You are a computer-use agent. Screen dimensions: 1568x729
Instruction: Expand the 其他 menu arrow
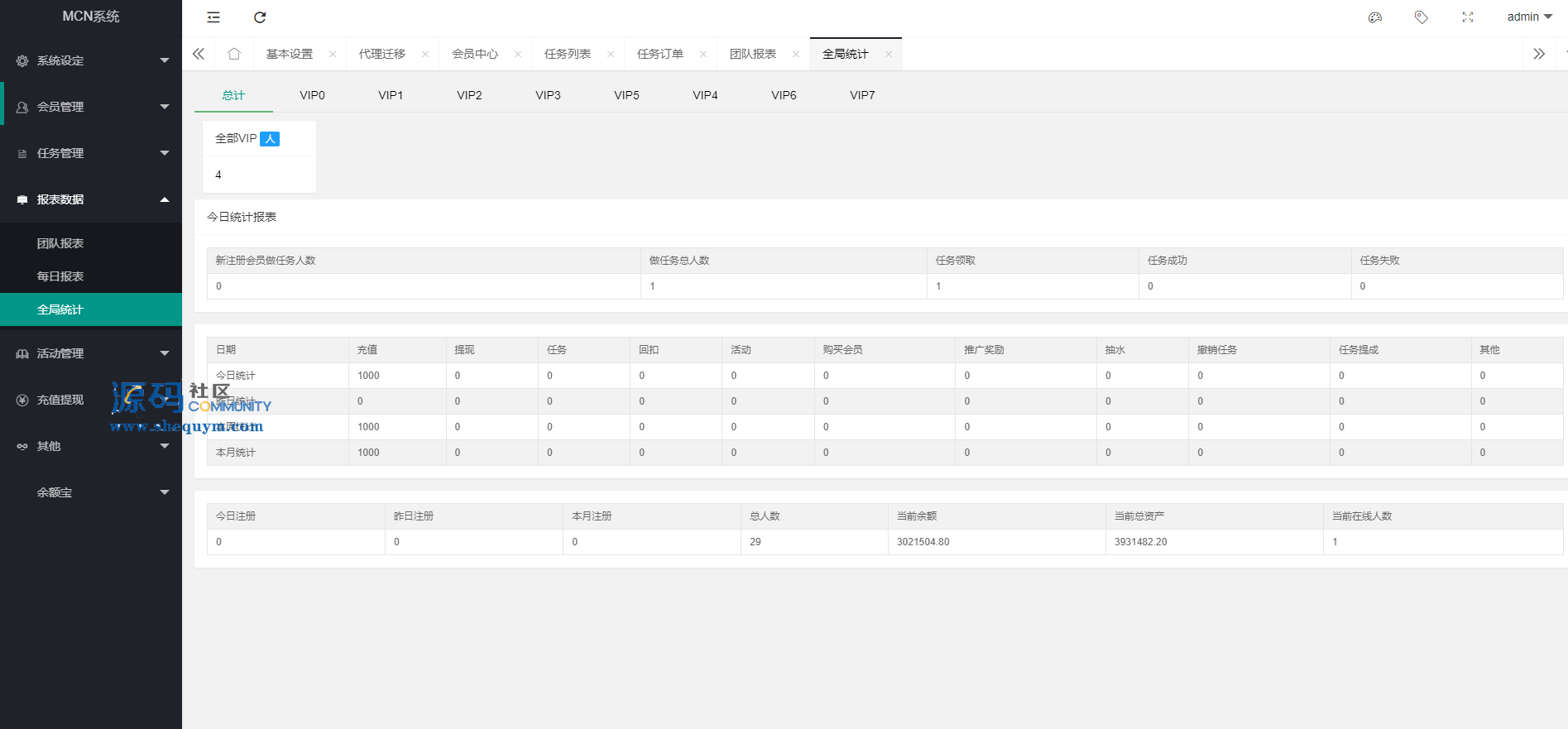click(x=165, y=446)
